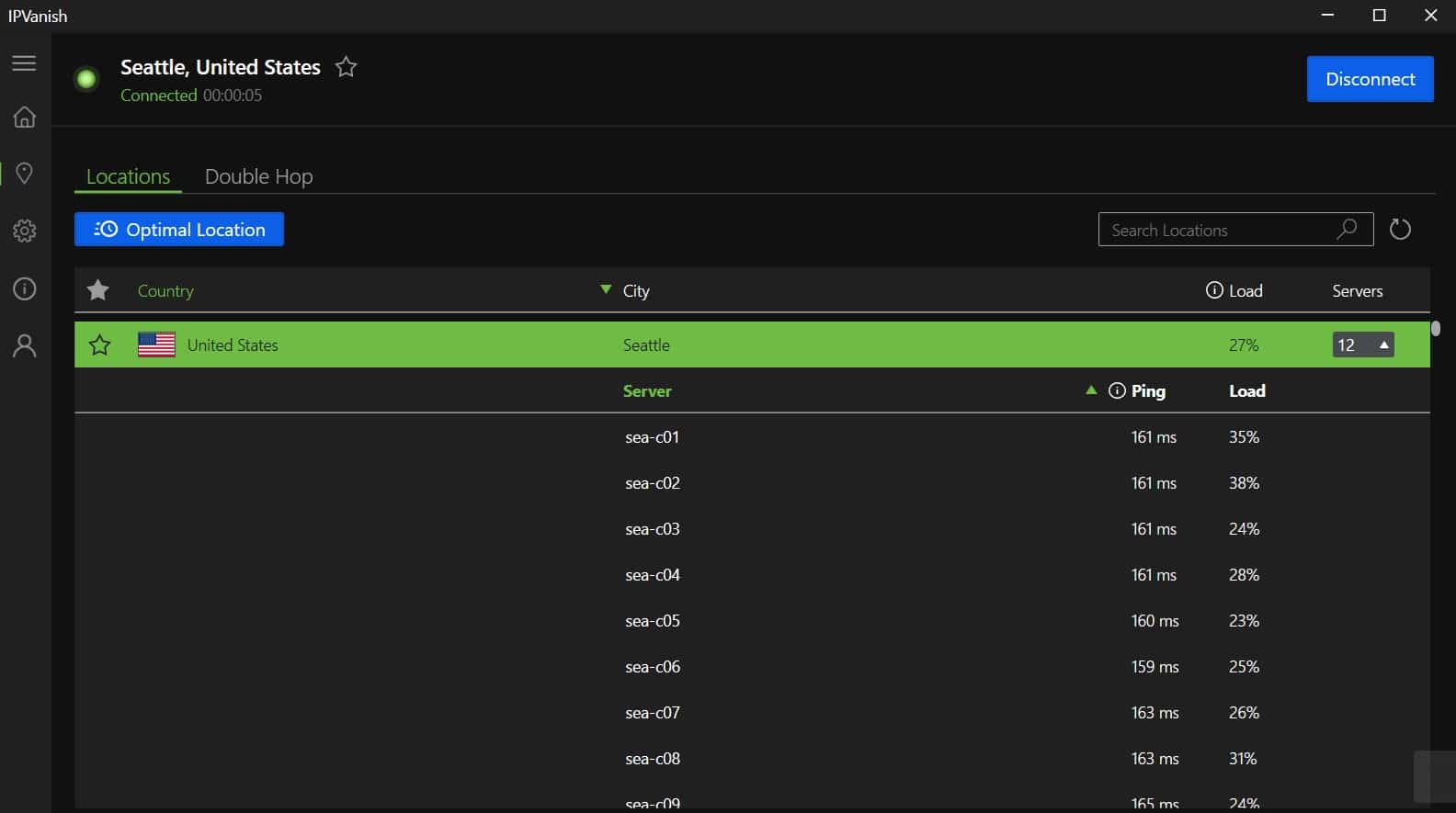Switch to the Double Hop tab
The image size is (1456, 813).
[x=258, y=176]
